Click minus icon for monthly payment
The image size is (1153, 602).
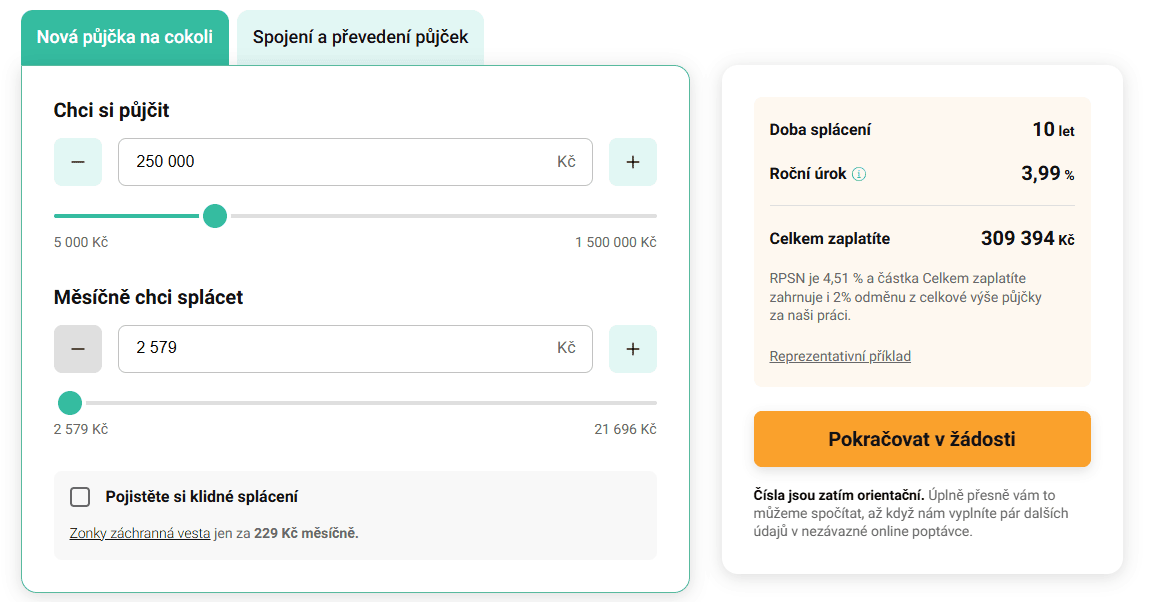click(78, 349)
